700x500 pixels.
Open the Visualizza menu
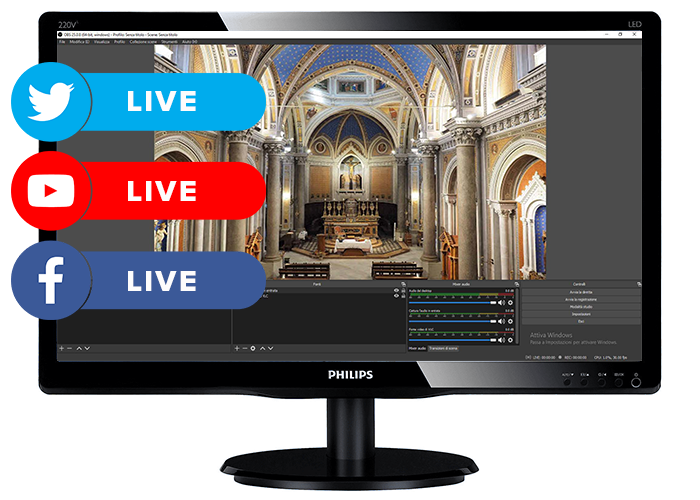101,42
